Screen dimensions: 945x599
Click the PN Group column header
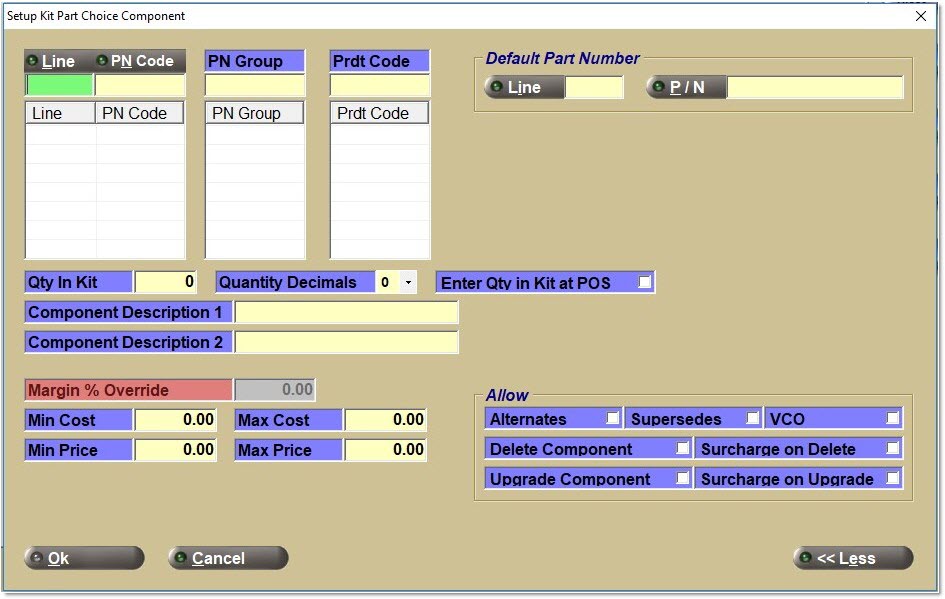[x=254, y=113]
